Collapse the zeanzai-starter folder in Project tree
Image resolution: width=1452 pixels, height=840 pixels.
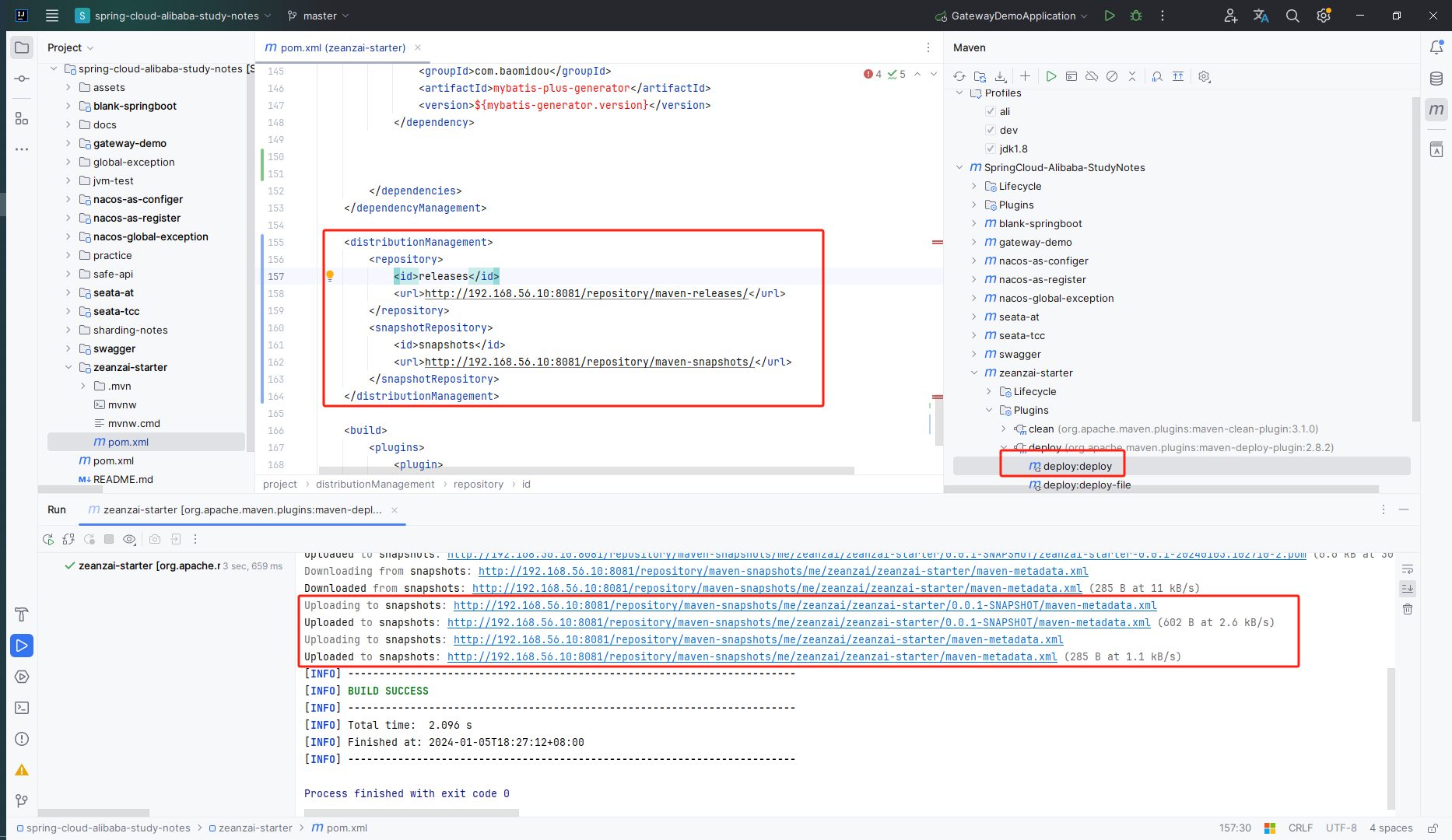[x=68, y=367]
